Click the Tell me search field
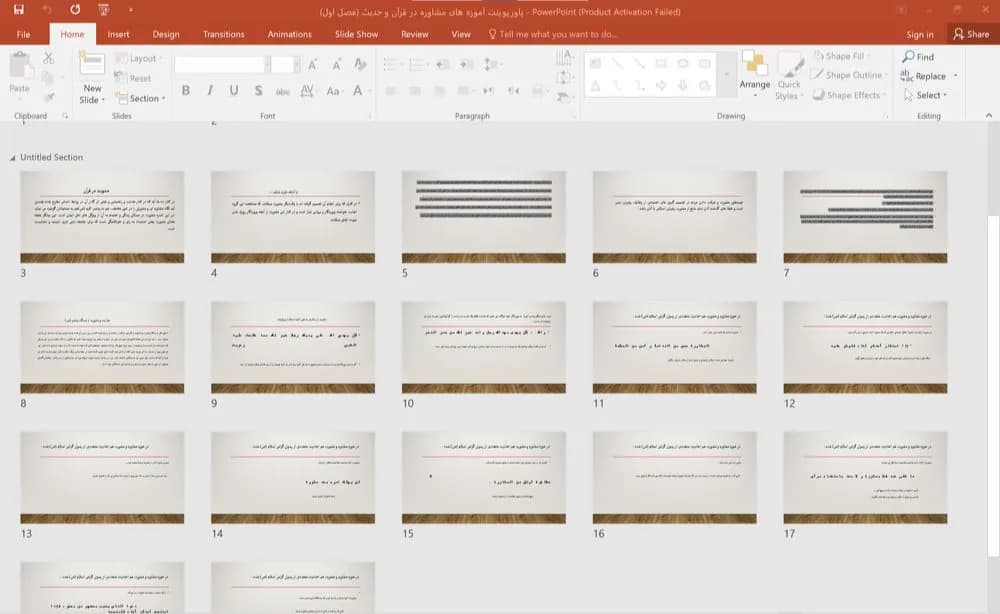The height and width of the screenshot is (614, 1000). tap(552, 34)
